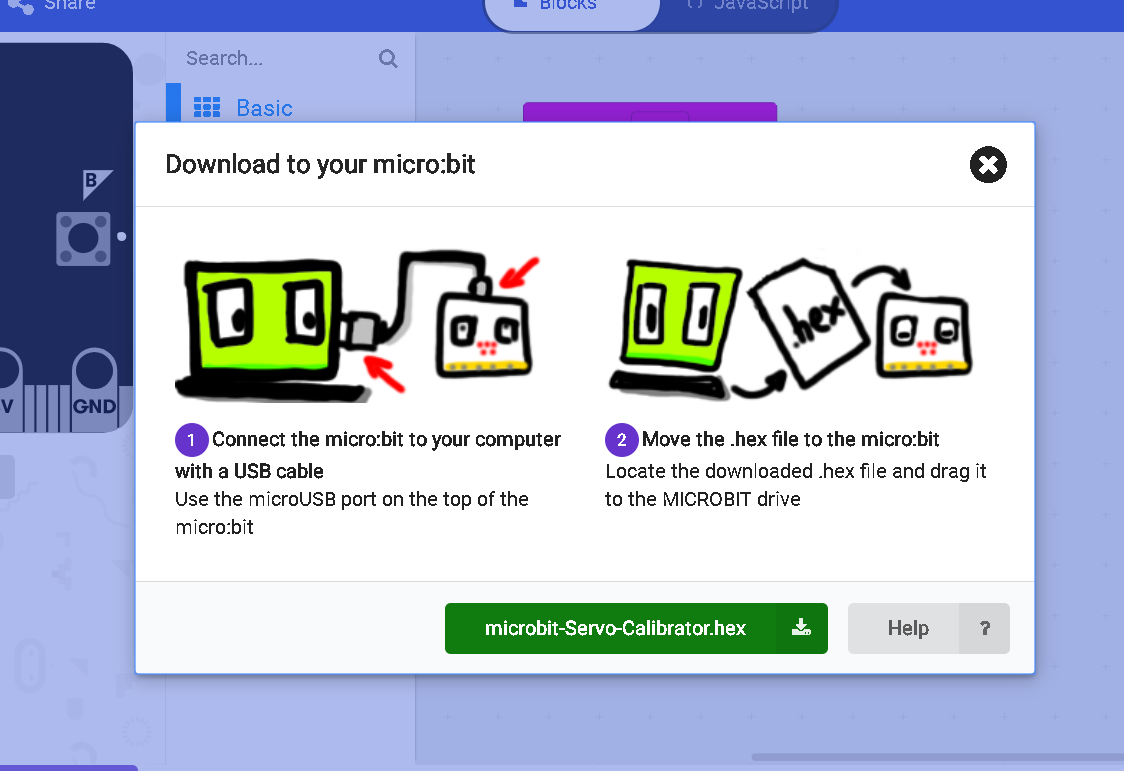
Task: Click the .hex file move illustration
Action: [x=791, y=327]
